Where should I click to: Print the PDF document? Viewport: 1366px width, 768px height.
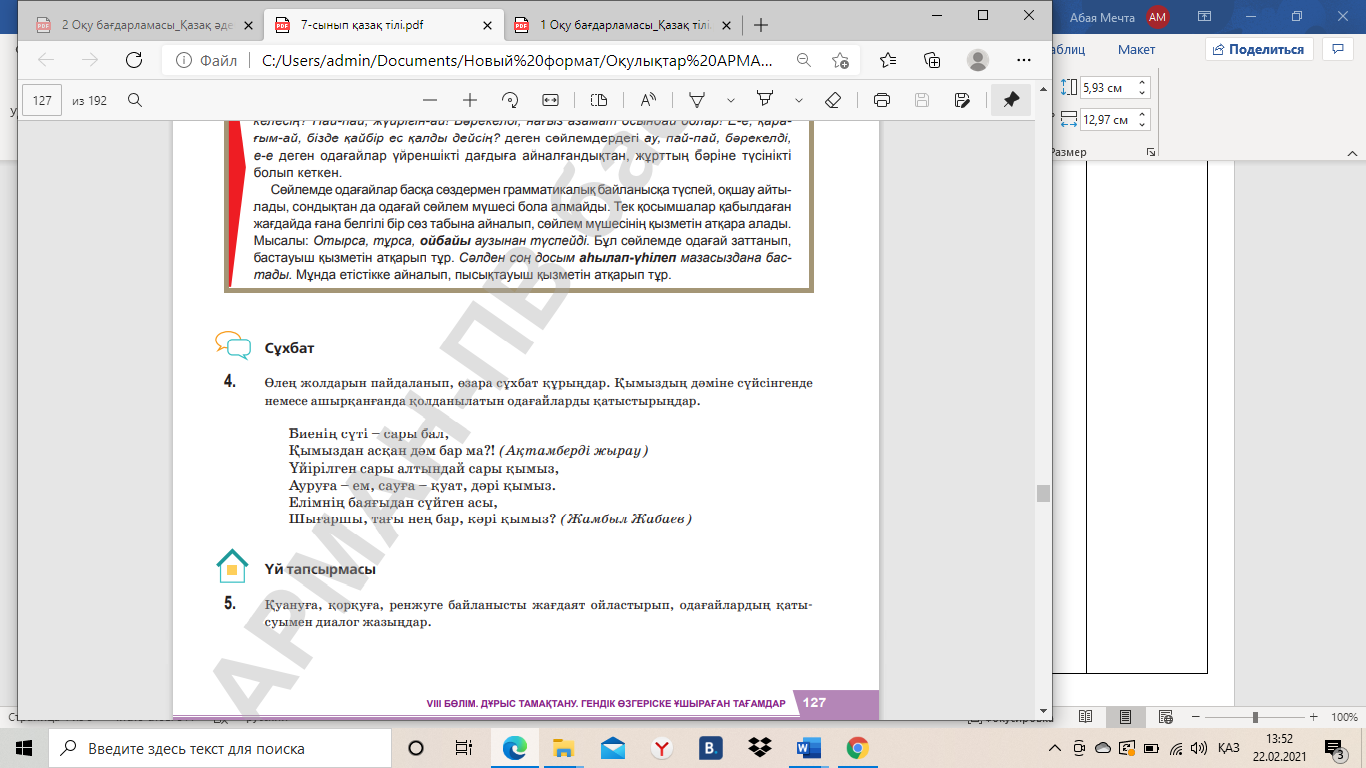click(882, 100)
